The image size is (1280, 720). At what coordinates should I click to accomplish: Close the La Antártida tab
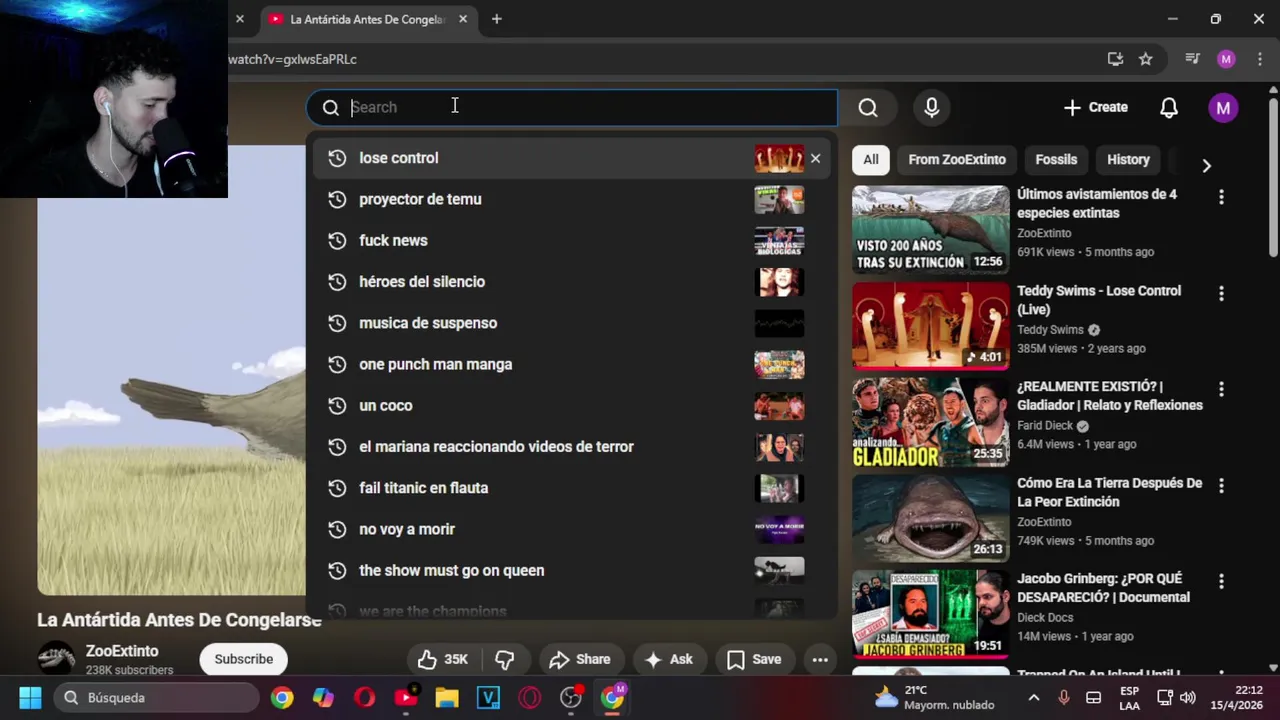[463, 19]
